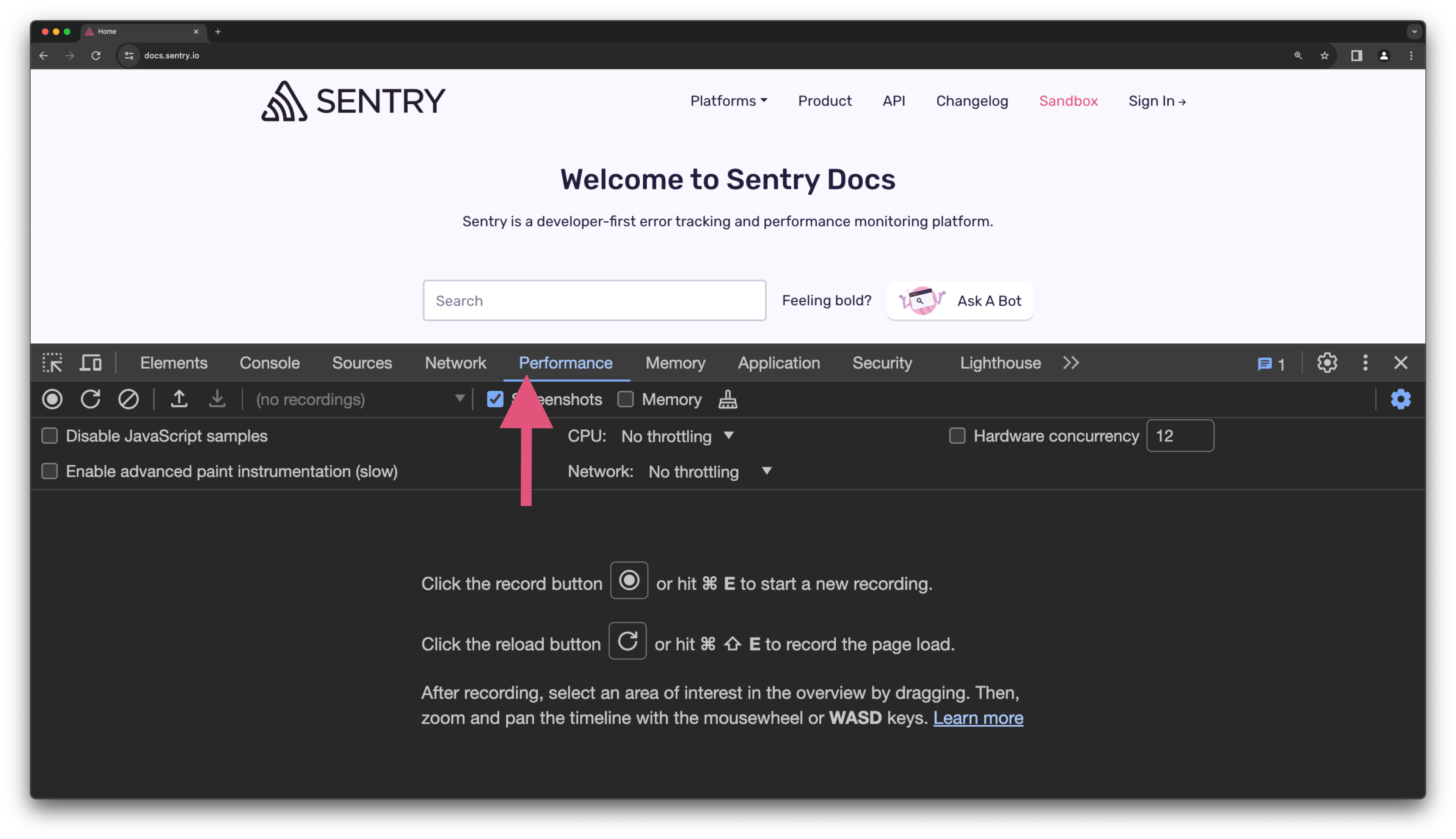Click the Sentry logo
Viewport: 1456px width, 839px height.
click(353, 101)
